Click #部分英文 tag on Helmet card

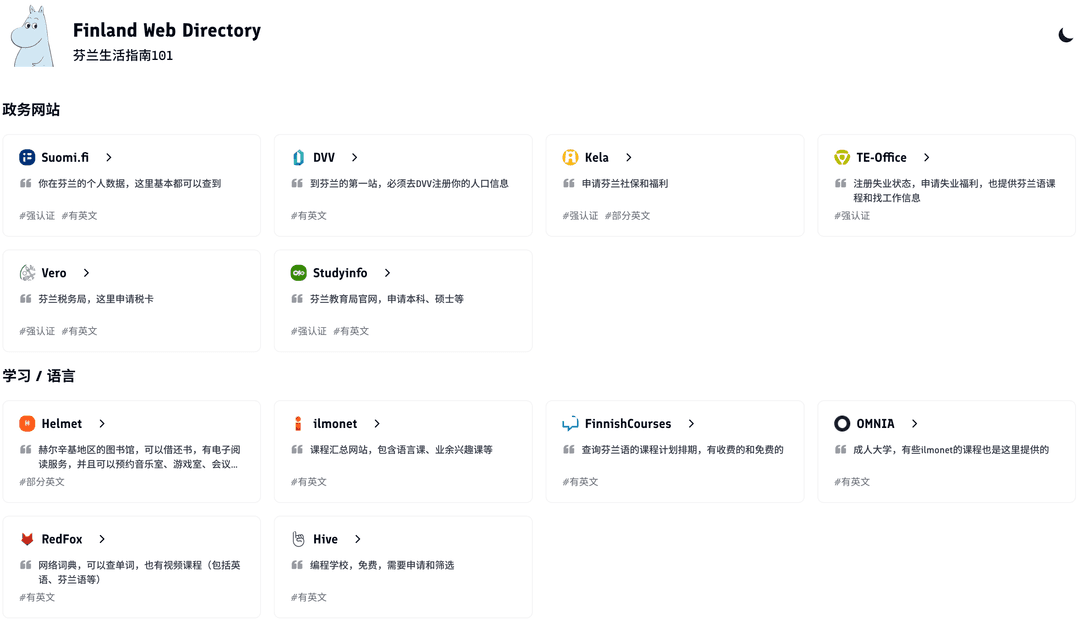pos(42,482)
